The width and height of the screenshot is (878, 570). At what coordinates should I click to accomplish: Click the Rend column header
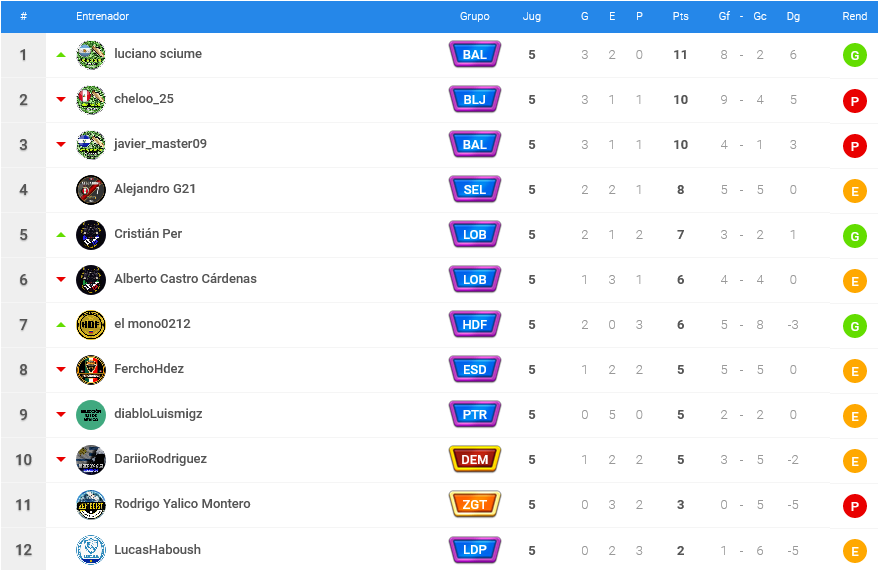pos(854,16)
